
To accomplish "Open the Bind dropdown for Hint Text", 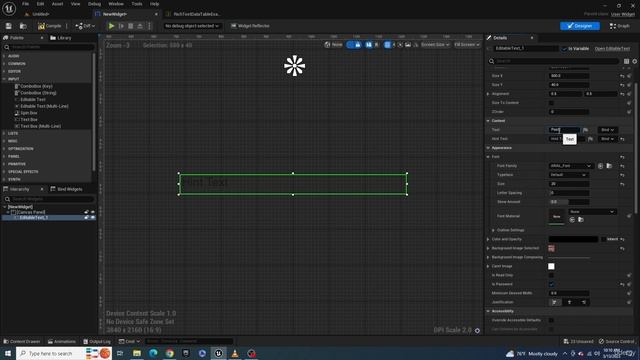I will (x=607, y=139).
